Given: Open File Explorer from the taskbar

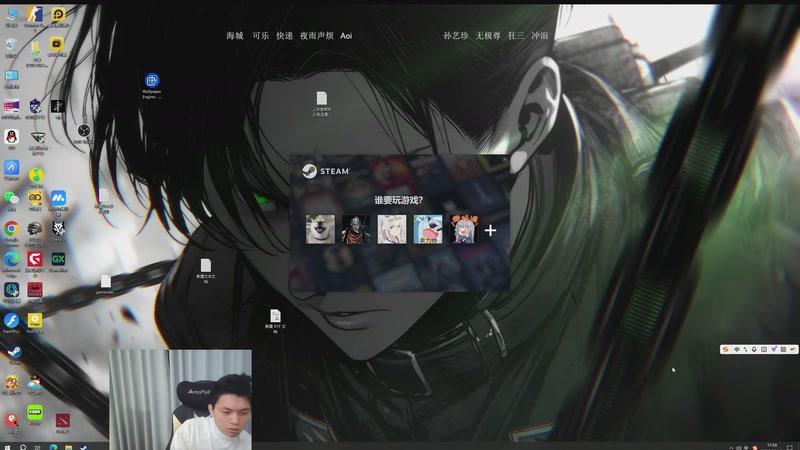Looking at the screenshot, I should pyautogui.click(x=68, y=447).
